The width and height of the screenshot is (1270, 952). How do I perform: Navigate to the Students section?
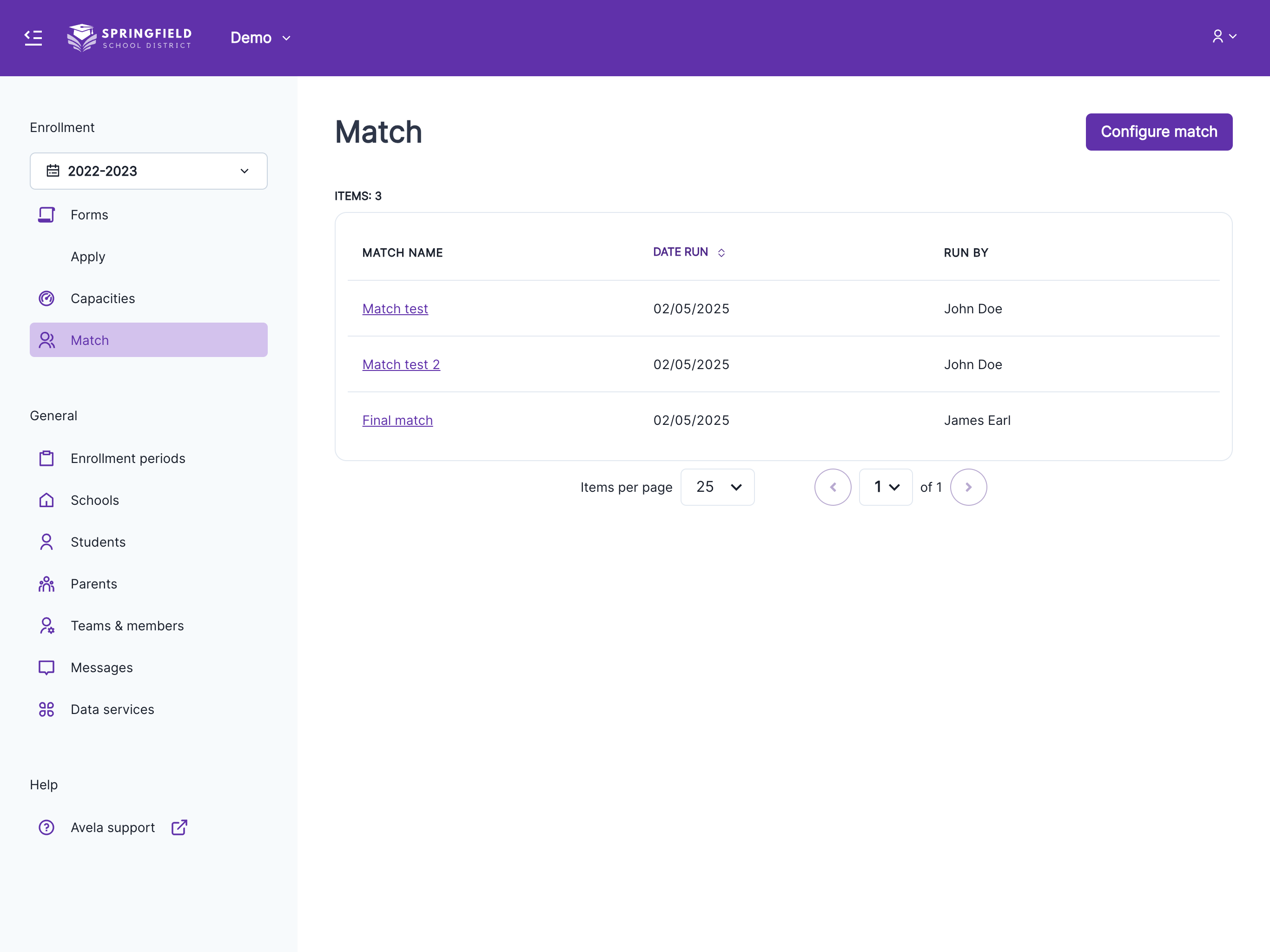pos(98,542)
